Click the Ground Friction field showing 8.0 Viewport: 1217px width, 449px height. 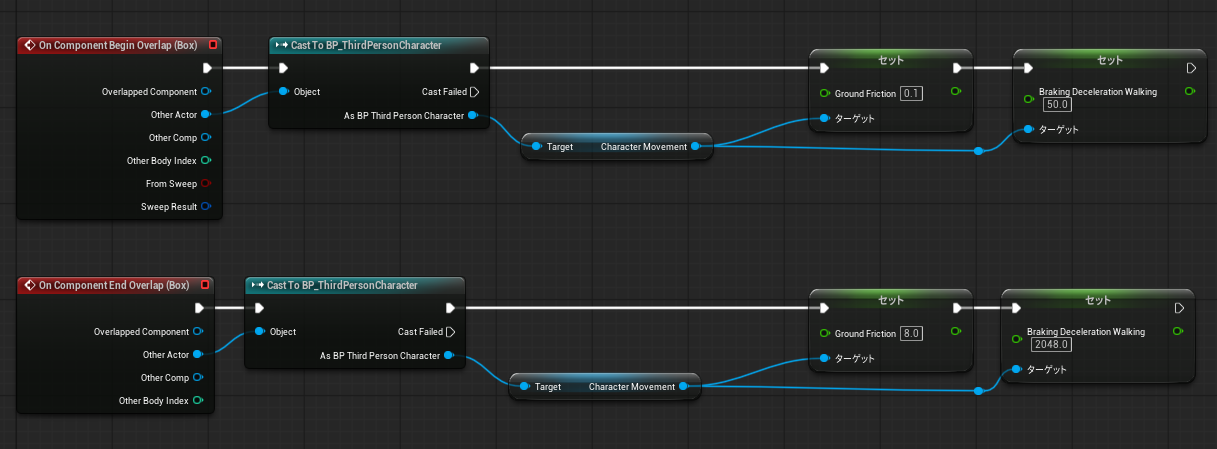tap(911, 333)
